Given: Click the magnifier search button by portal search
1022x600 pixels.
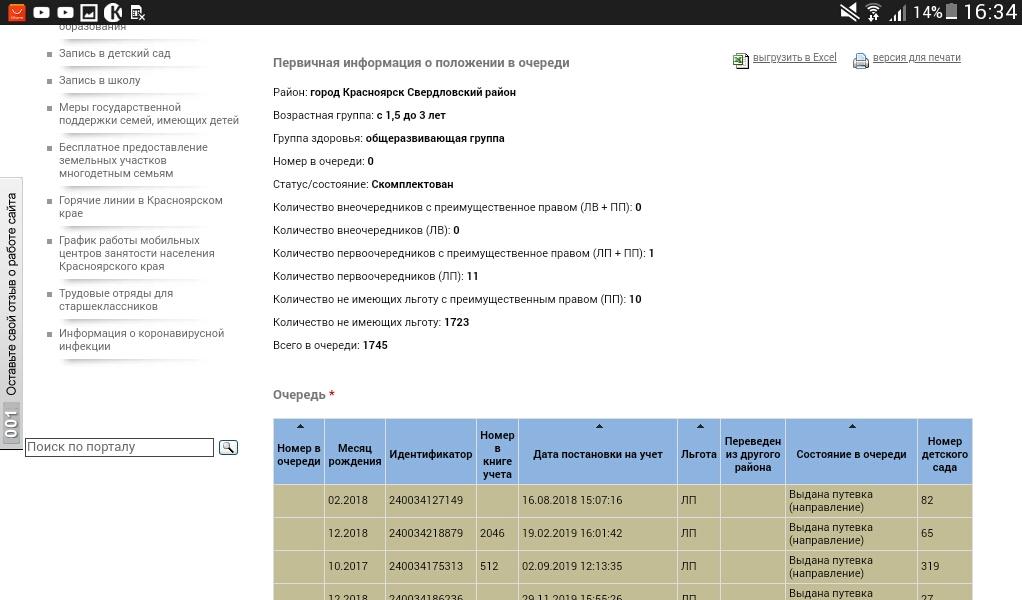Looking at the screenshot, I should 228,448.
